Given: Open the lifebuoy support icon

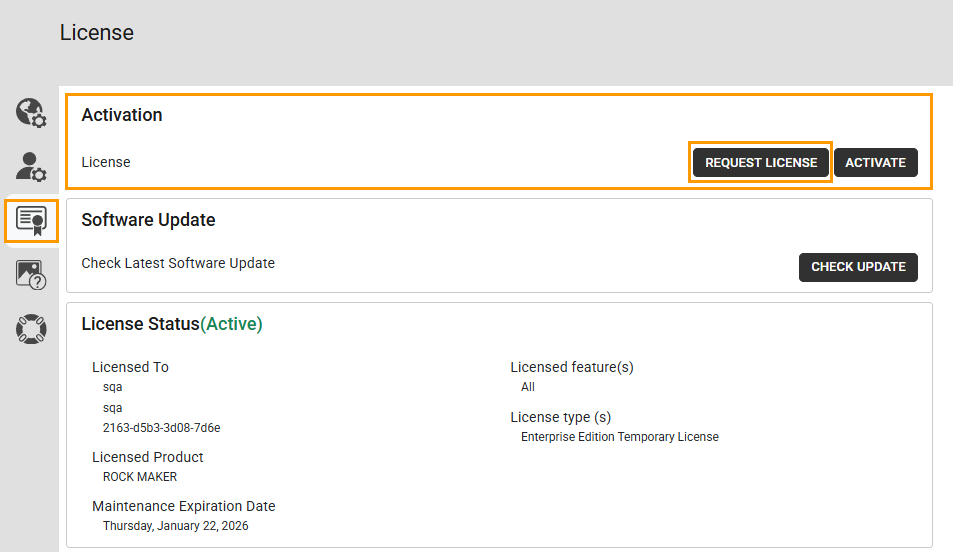Looking at the screenshot, I should [31, 328].
